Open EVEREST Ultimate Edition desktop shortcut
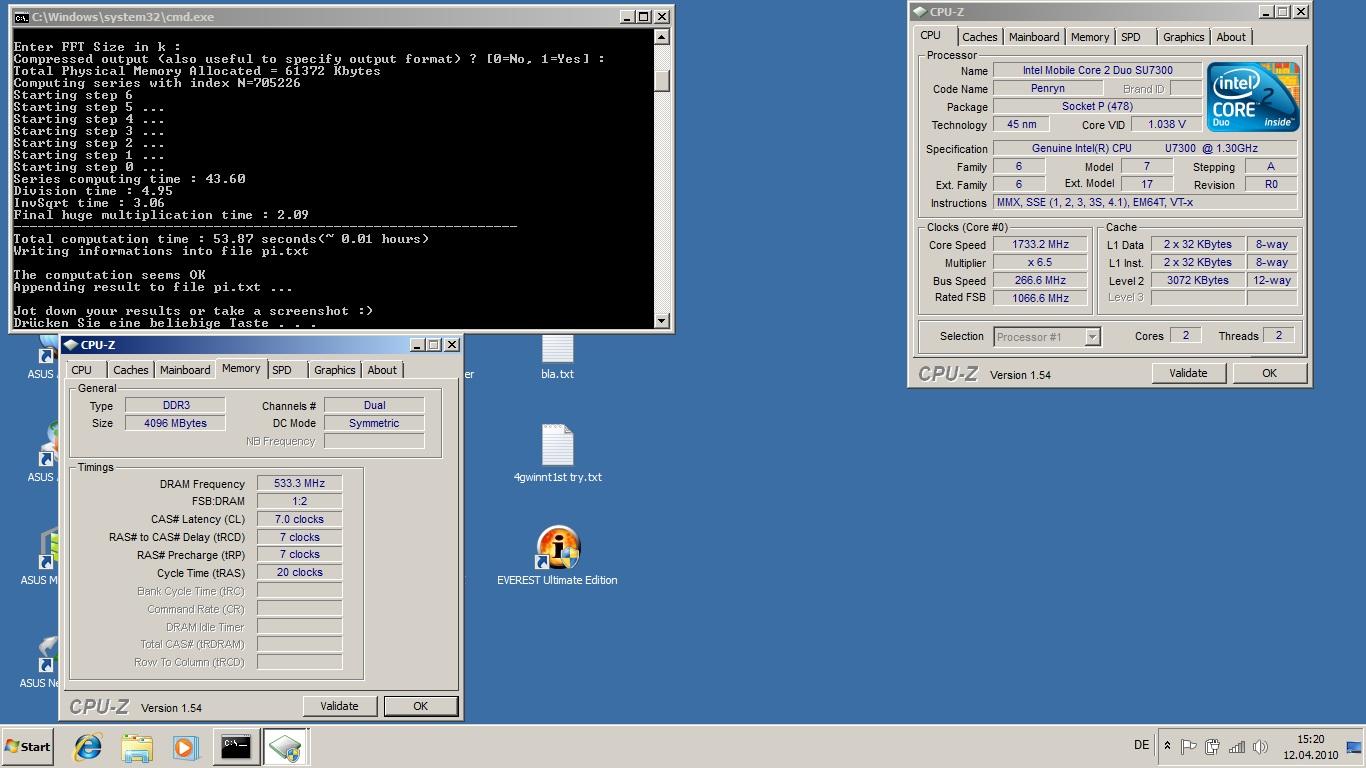Viewport: 1366px width, 768px height. [x=557, y=557]
